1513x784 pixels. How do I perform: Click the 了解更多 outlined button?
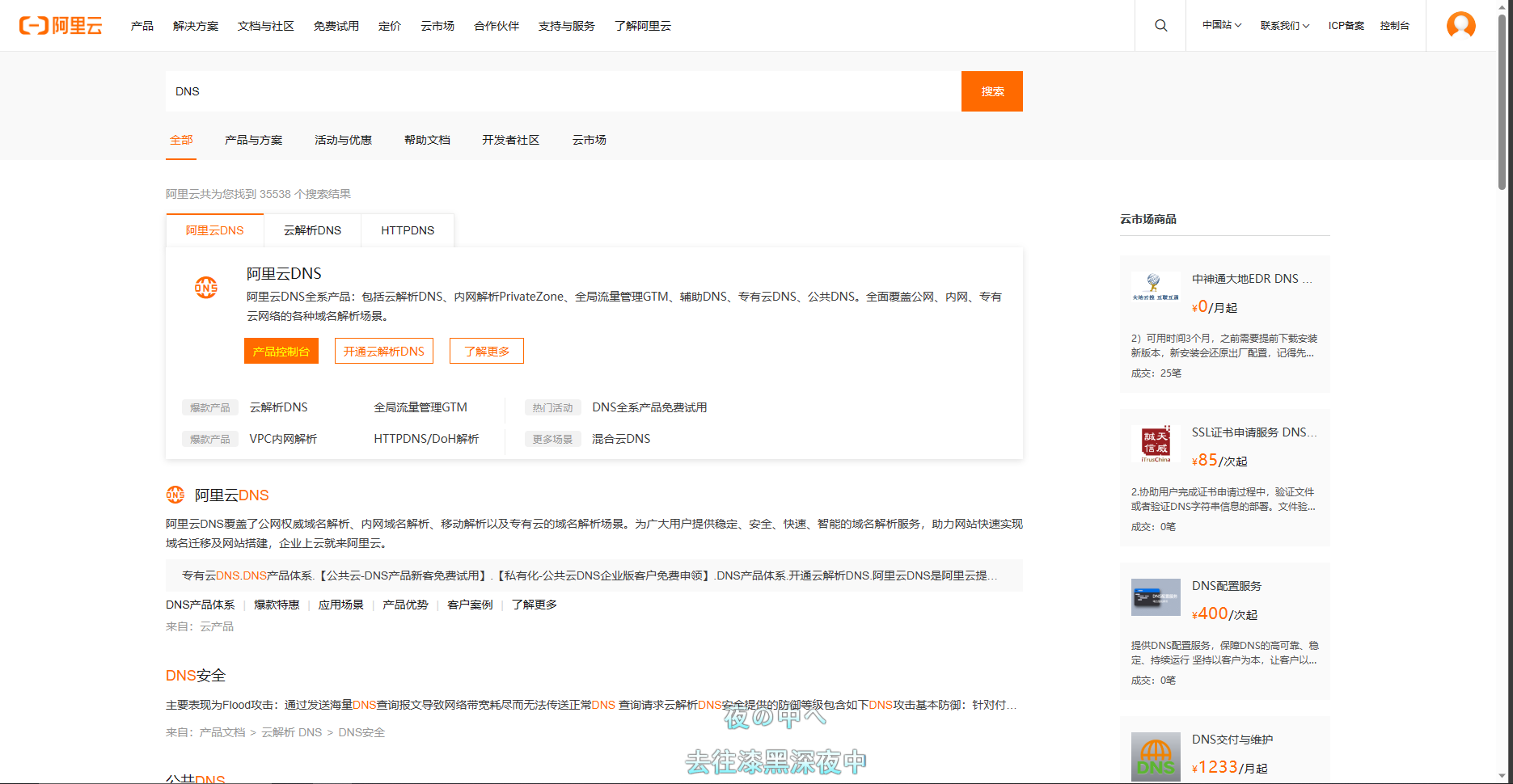point(487,351)
